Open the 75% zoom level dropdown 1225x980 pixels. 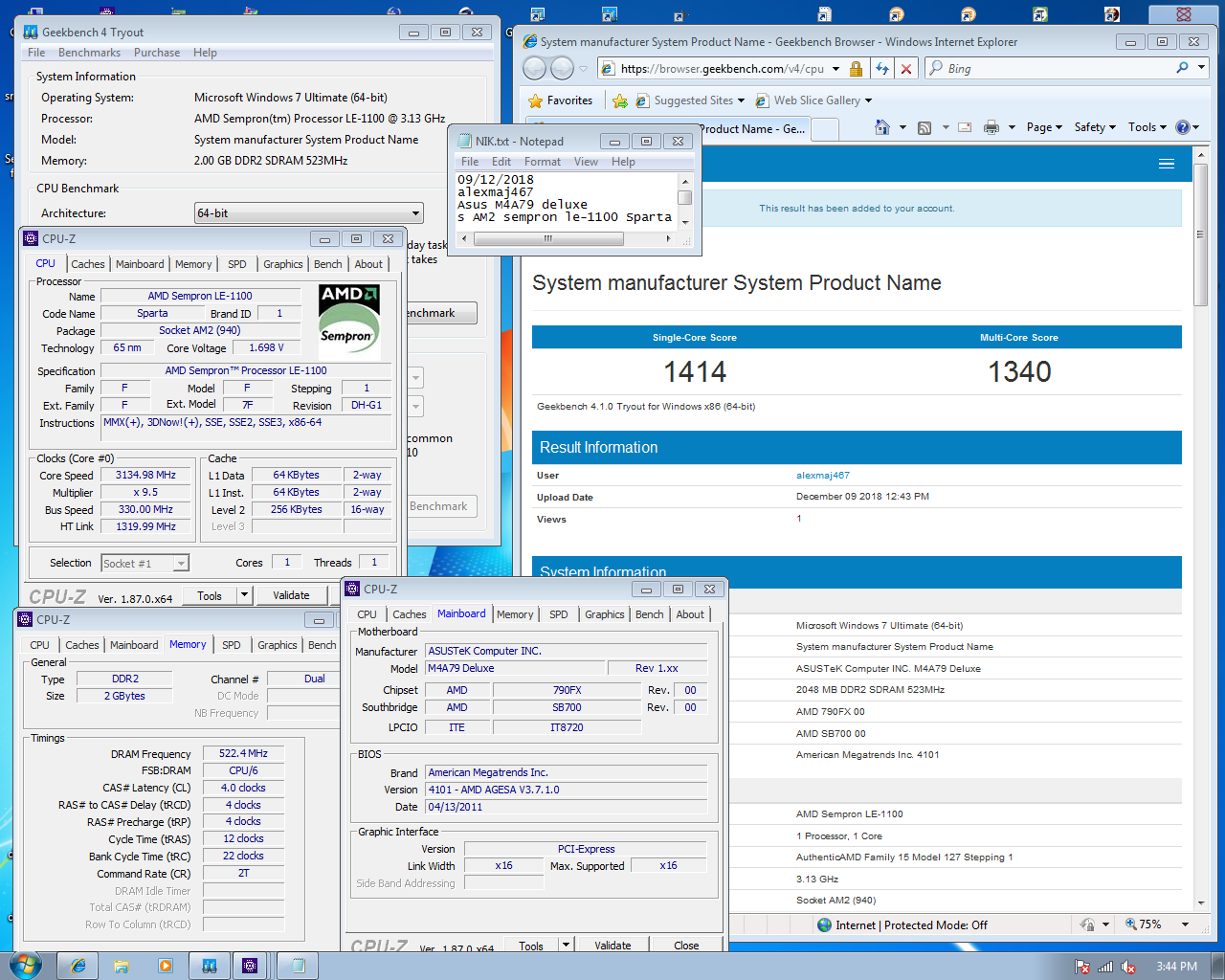click(1185, 924)
